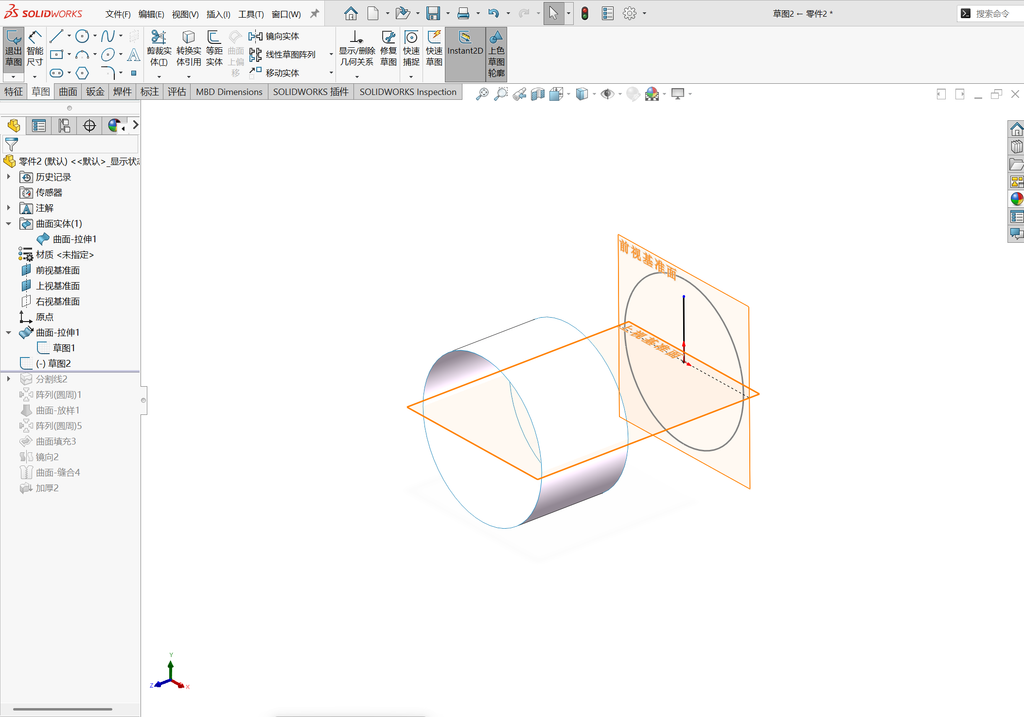Open the ConfigurationManager tab icon

(x=64, y=125)
